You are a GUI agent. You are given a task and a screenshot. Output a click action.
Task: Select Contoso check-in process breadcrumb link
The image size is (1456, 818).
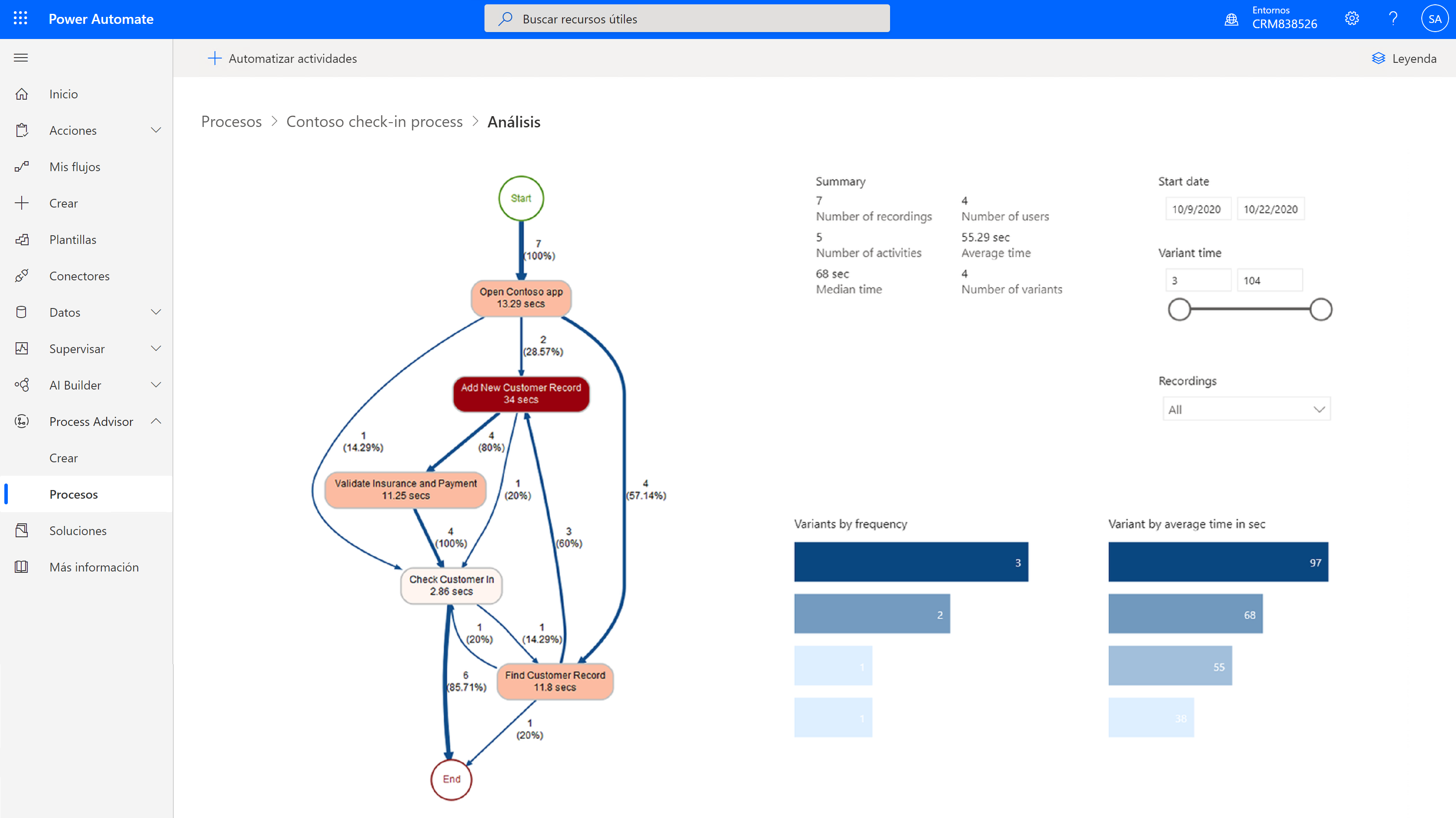click(374, 121)
